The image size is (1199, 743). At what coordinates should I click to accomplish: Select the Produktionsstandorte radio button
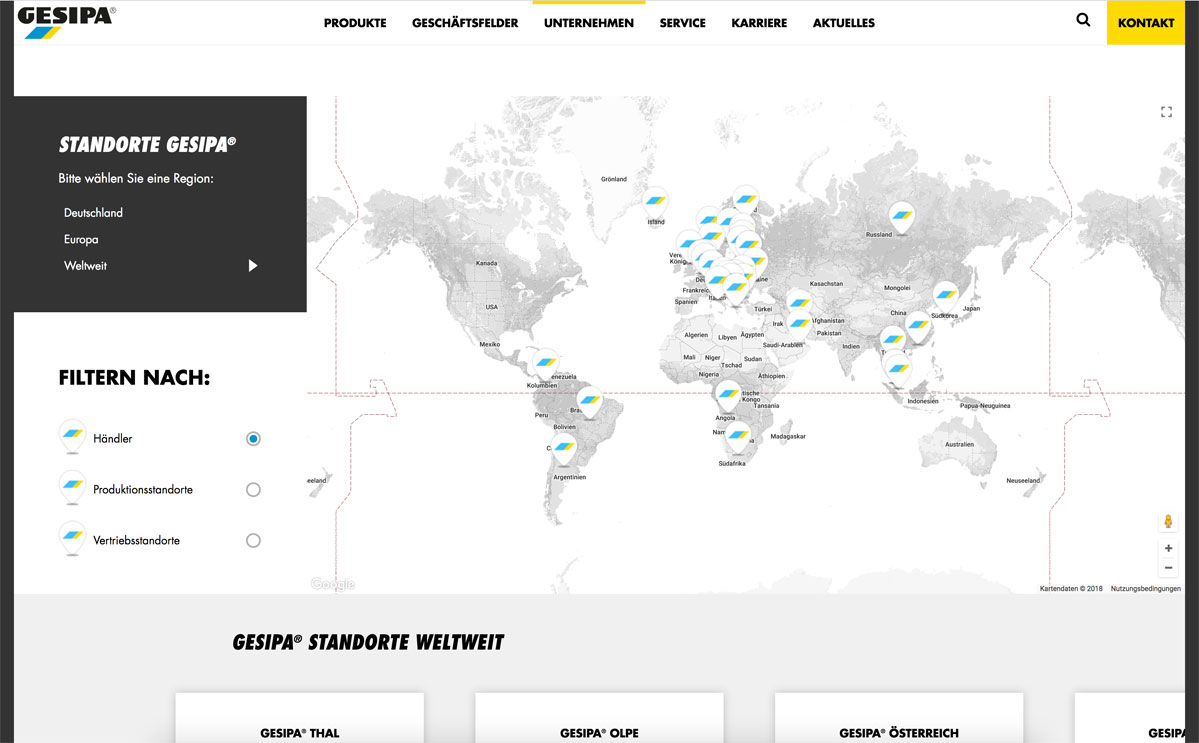point(253,490)
